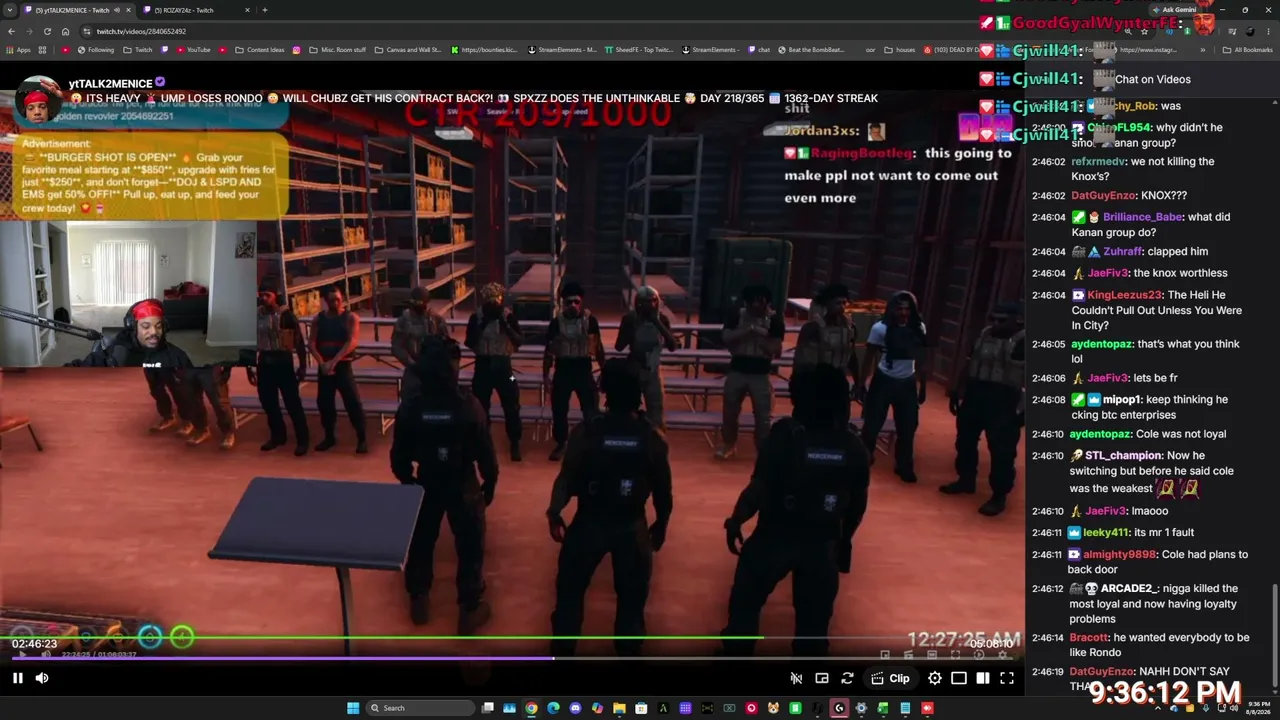The width and height of the screenshot is (1280, 720).
Task: Reload the current Twitch page
Action: pyautogui.click(x=47, y=31)
